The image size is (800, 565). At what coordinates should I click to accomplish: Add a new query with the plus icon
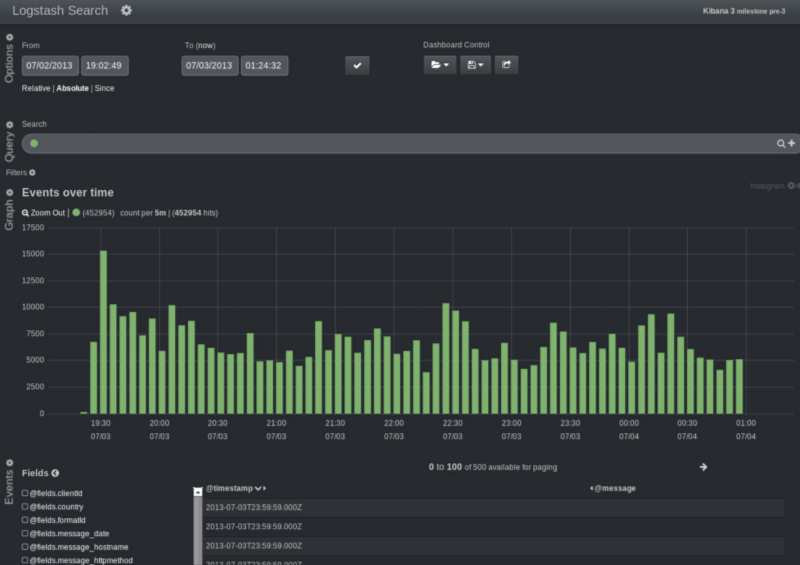[x=792, y=144]
